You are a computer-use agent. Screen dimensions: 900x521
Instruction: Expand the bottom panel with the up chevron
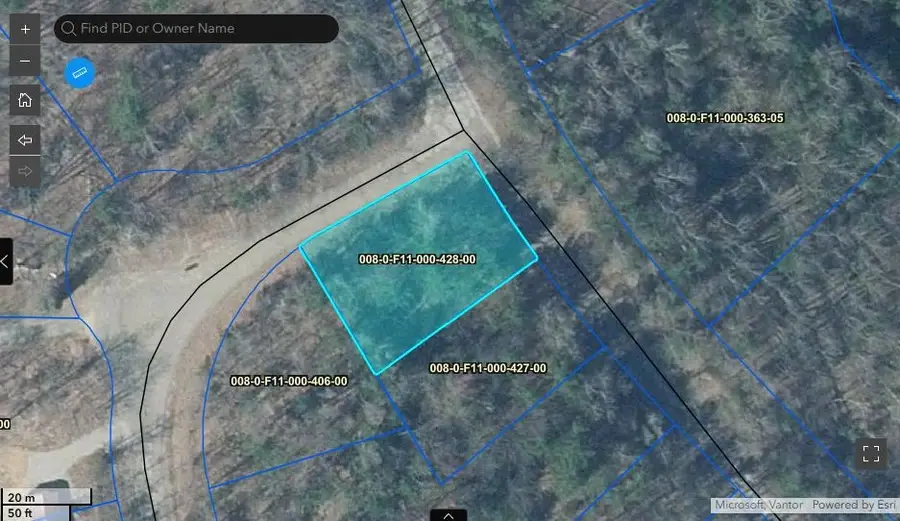[448, 515]
